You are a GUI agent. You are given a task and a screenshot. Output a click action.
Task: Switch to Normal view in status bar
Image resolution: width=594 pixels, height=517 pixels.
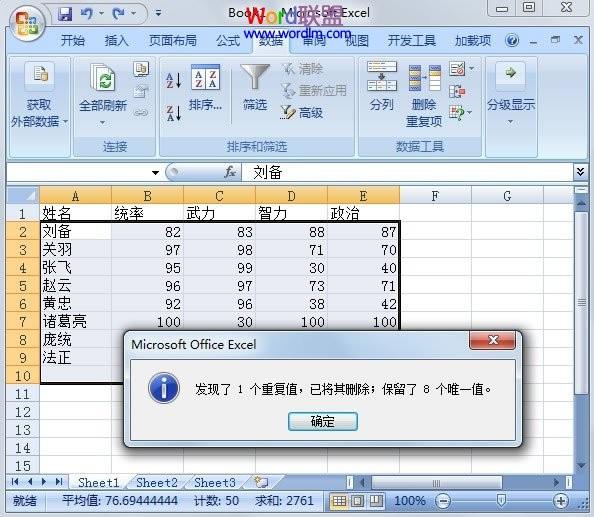[x=339, y=501]
